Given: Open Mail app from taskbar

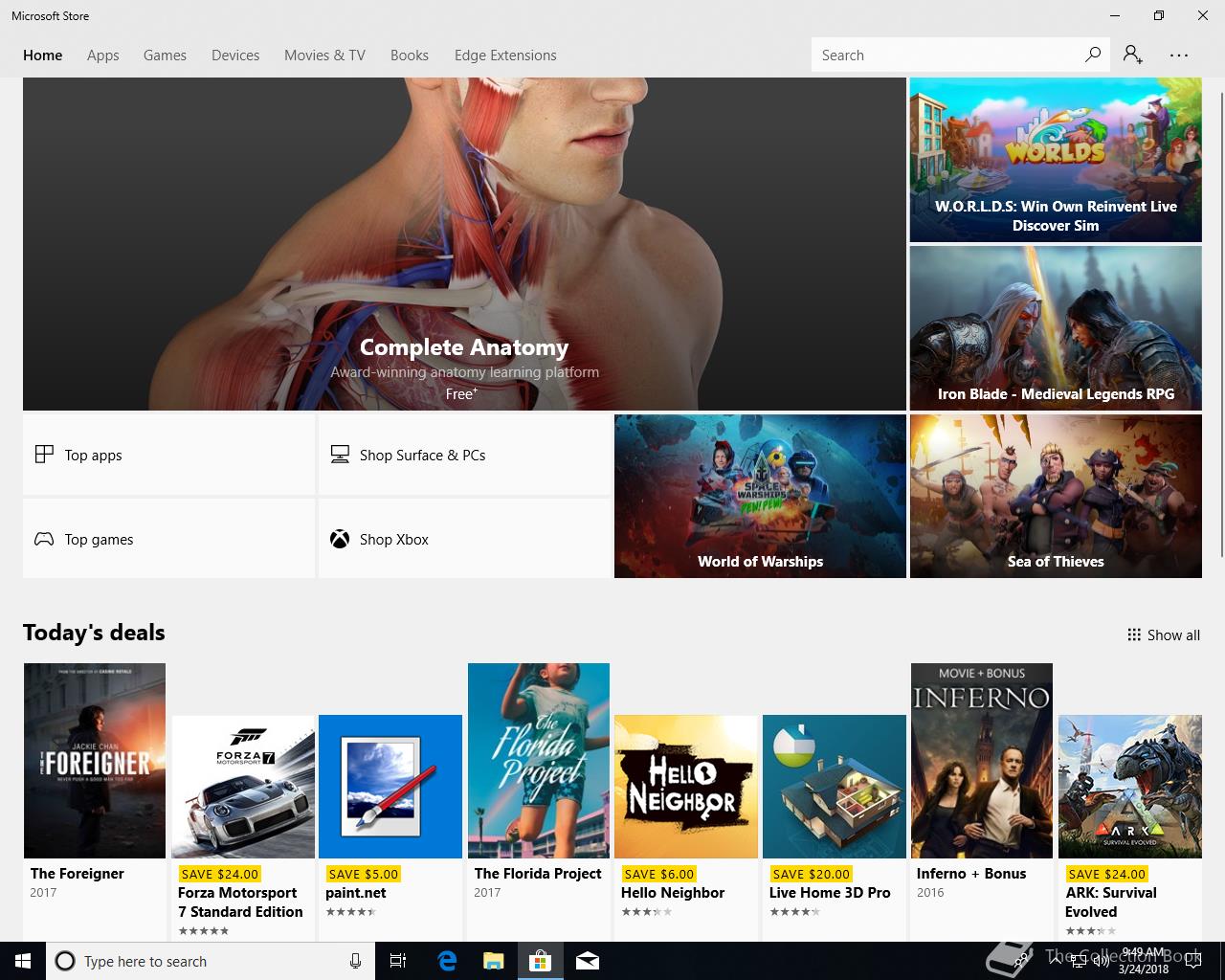Looking at the screenshot, I should [x=588, y=961].
